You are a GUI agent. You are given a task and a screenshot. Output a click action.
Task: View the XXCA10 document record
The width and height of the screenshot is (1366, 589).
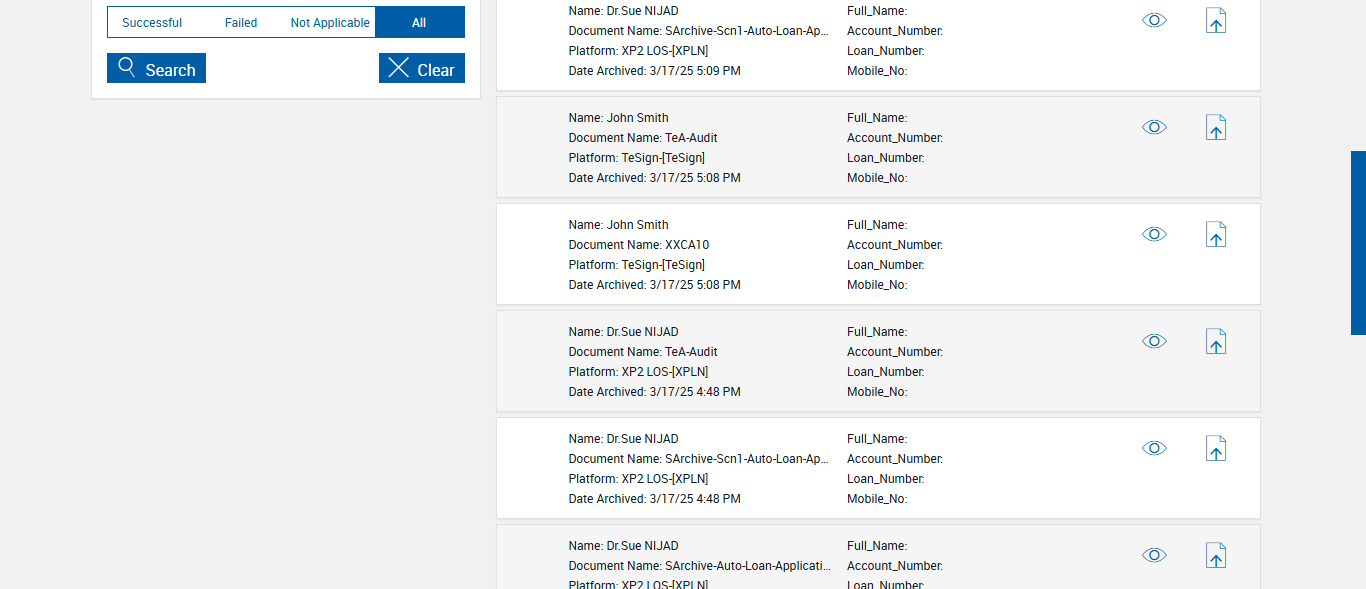[x=1154, y=234]
